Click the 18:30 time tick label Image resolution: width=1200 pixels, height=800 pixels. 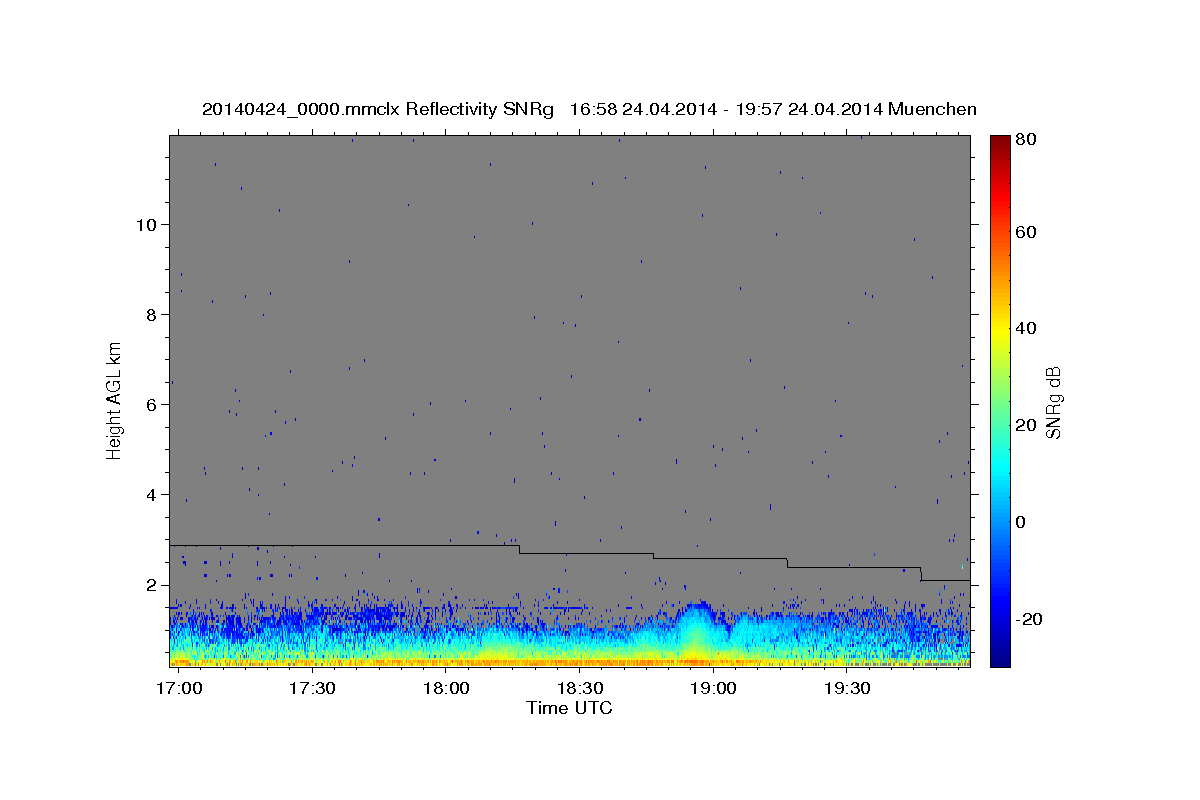tap(579, 689)
